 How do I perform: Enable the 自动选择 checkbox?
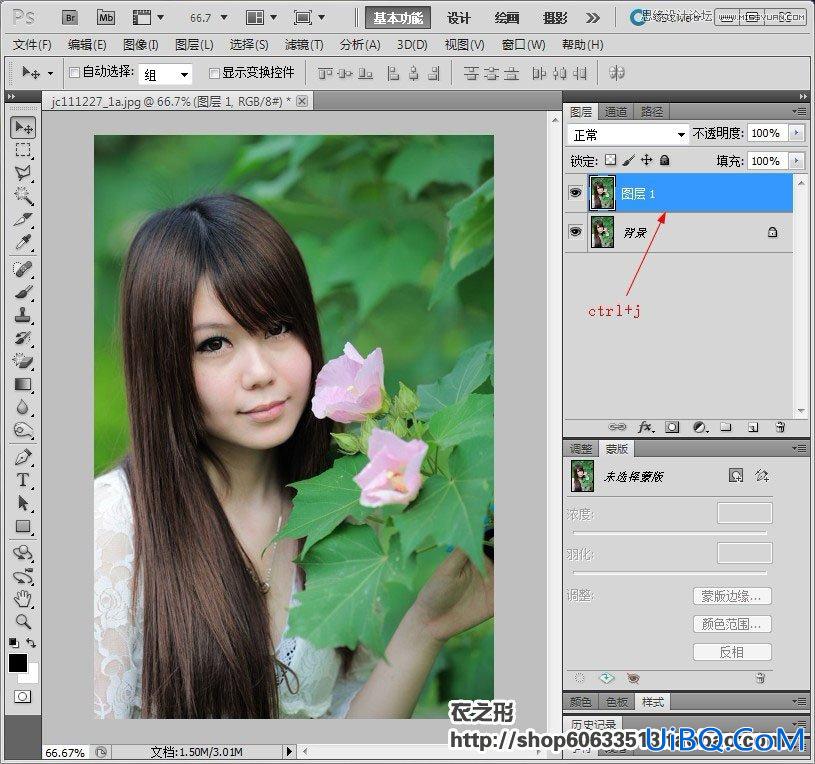74,73
